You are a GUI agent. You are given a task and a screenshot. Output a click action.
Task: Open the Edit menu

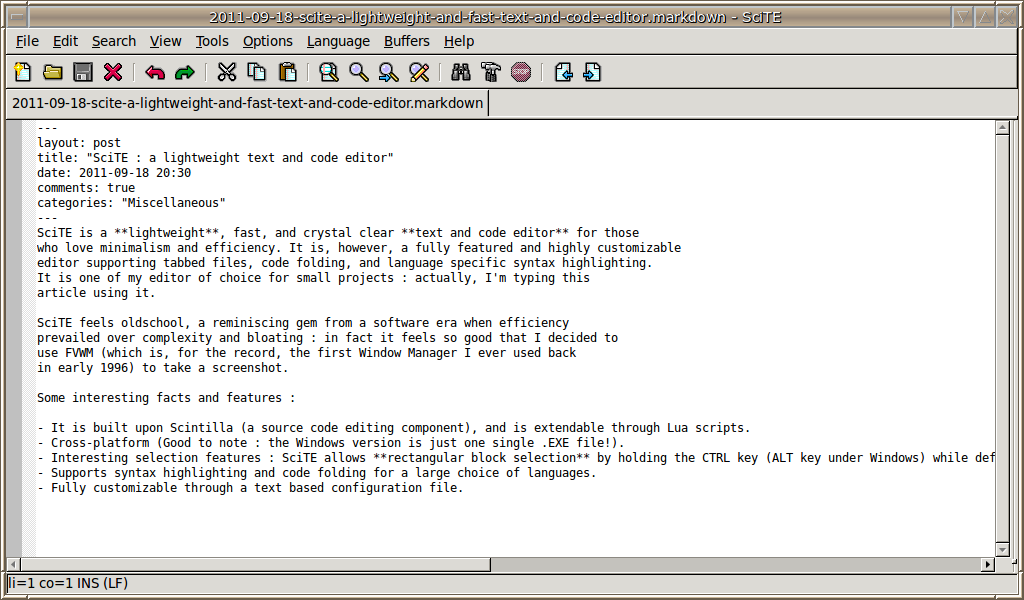[65, 41]
